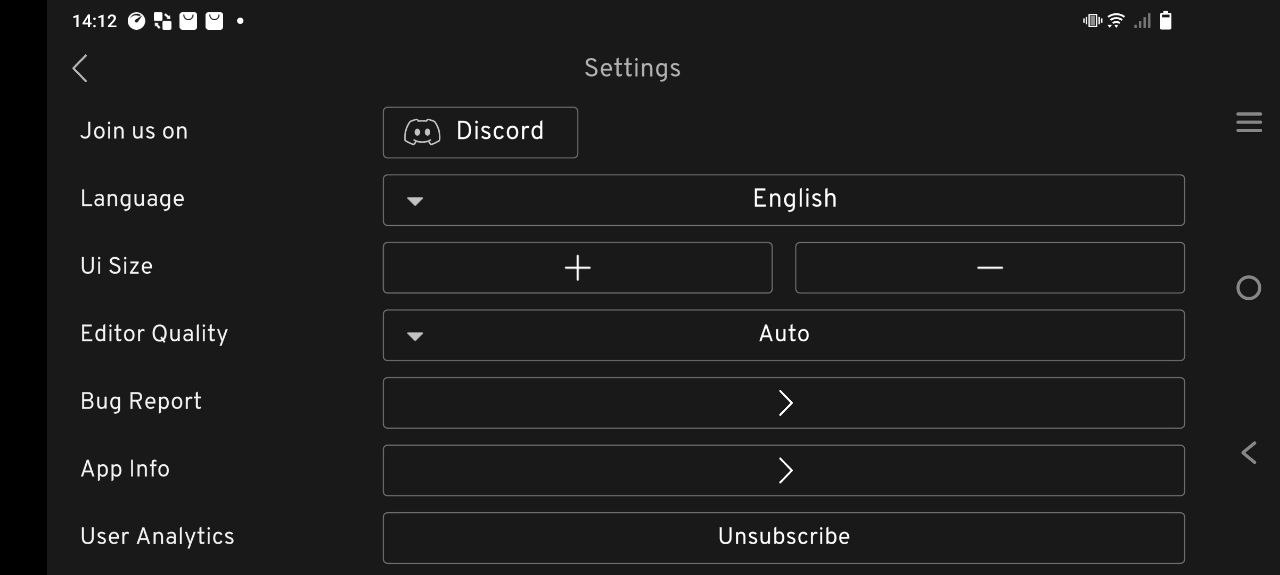1280x575 pixels.
Task: Tap the clock notification icon in the status bar
Action: tap(137, 20)
